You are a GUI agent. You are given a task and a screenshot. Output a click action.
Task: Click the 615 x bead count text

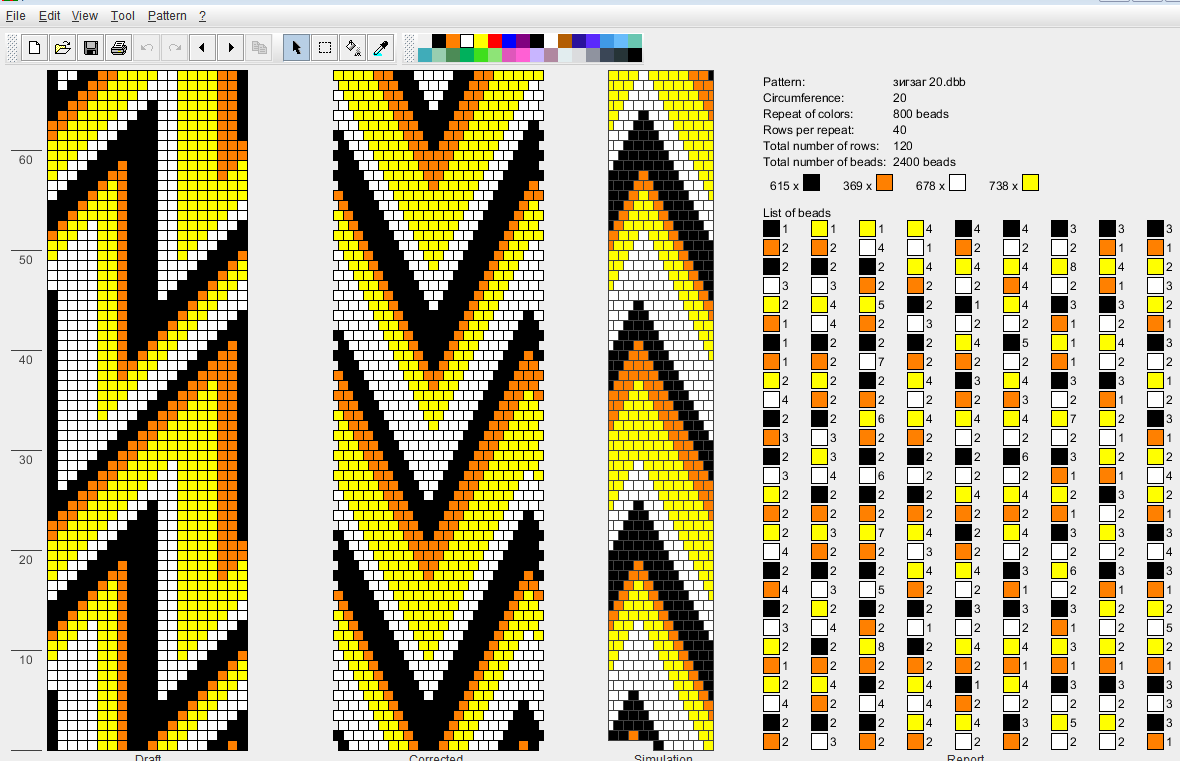783,186
